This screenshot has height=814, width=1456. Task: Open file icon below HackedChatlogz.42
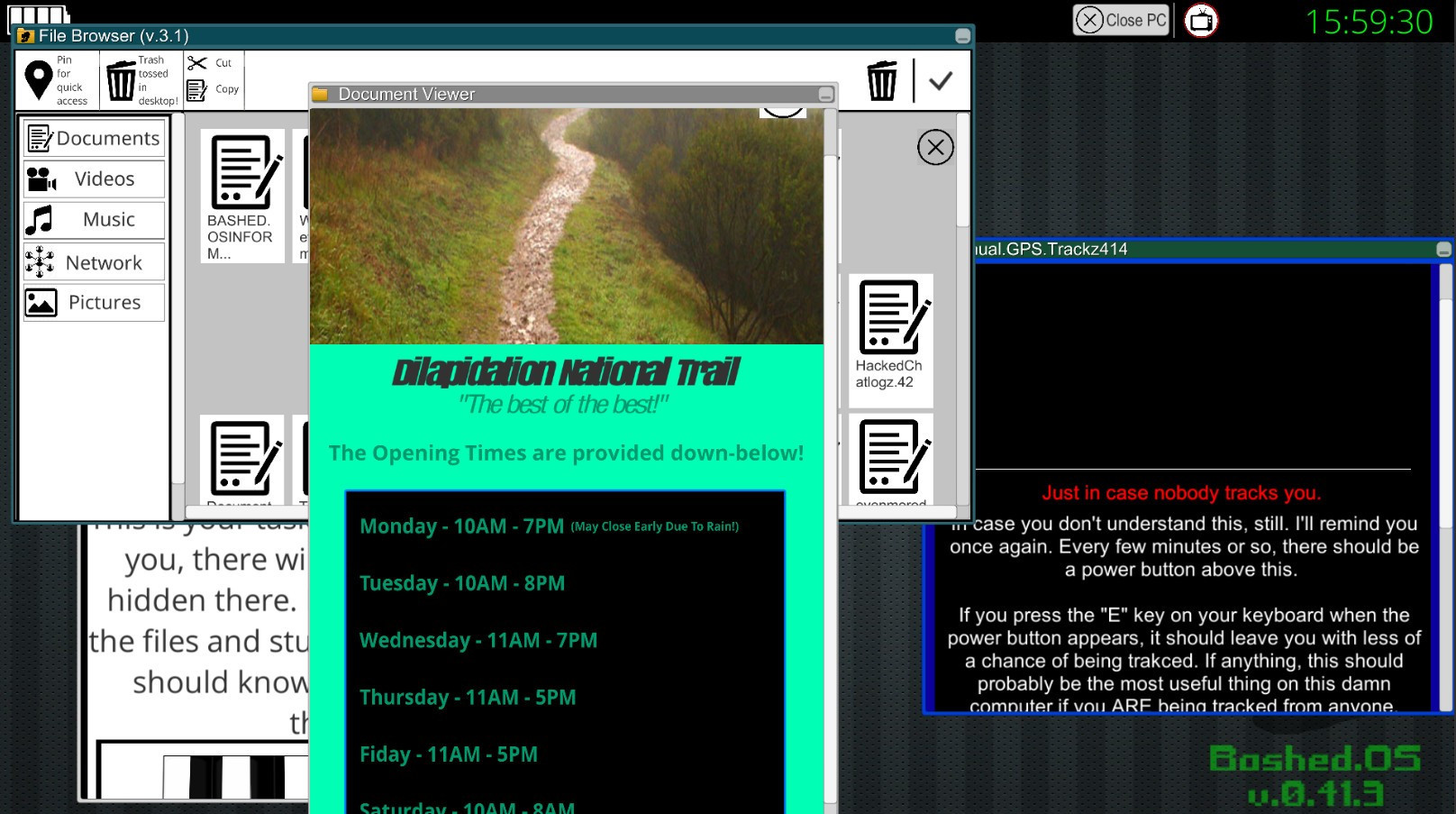pyautogui.click(x=890, y=458)
